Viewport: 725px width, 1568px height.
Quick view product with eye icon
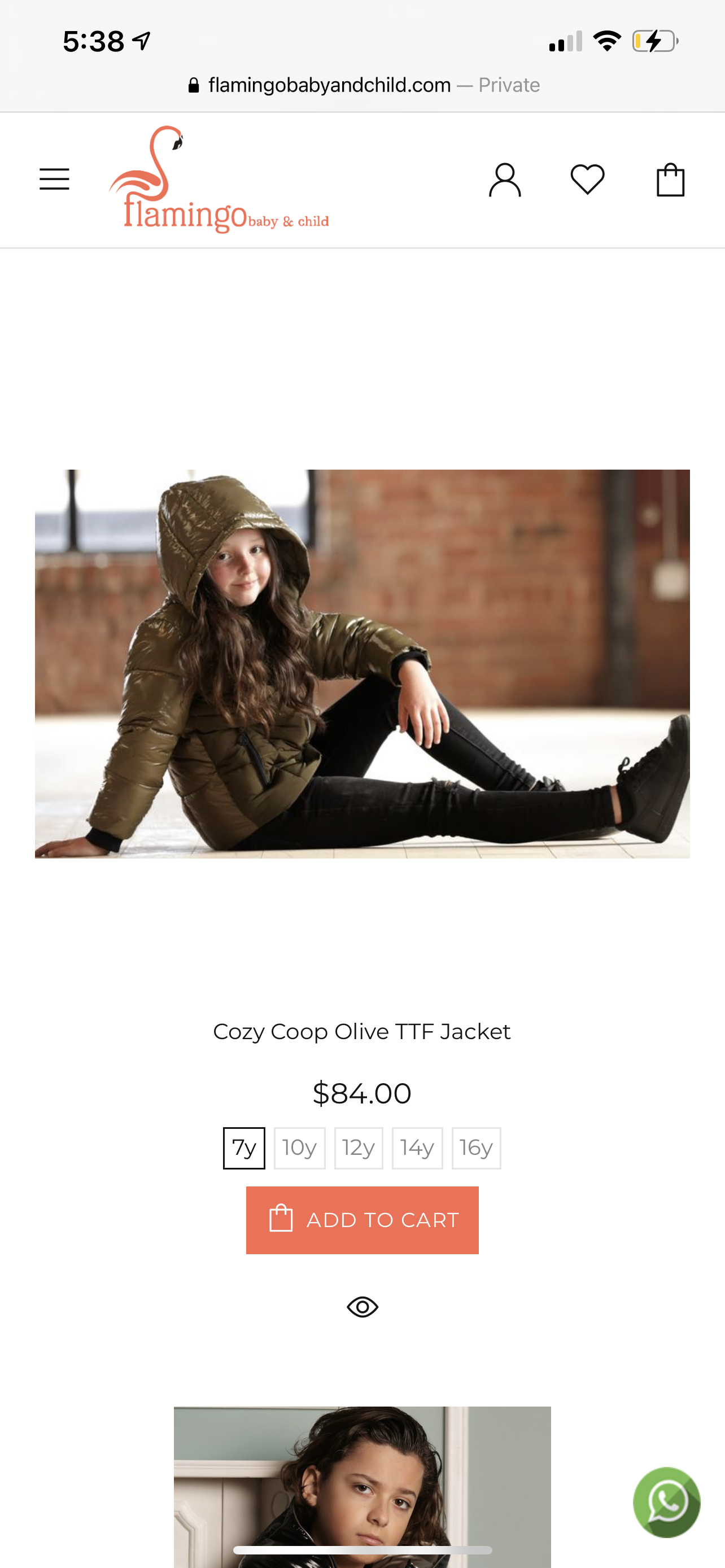click(x=362, y=1307)
